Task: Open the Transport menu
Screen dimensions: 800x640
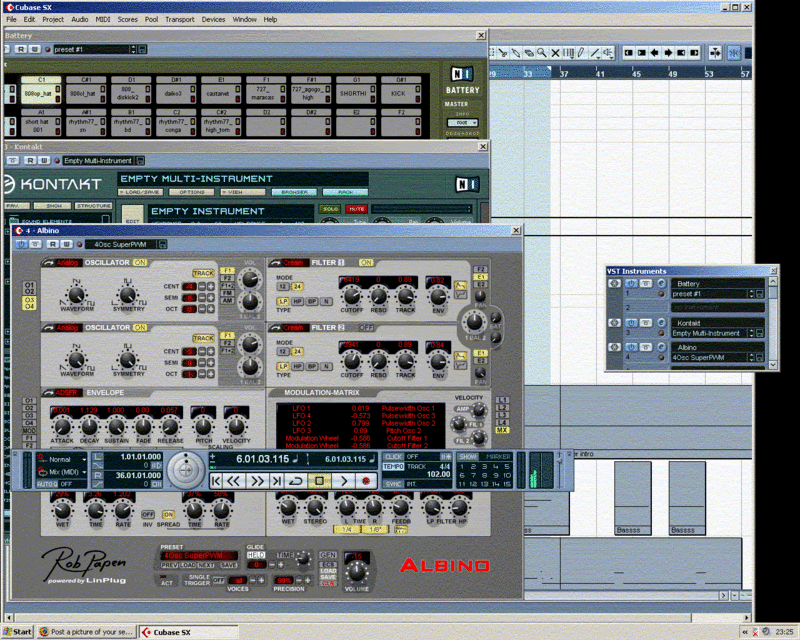Action: (x=180, y=19)
